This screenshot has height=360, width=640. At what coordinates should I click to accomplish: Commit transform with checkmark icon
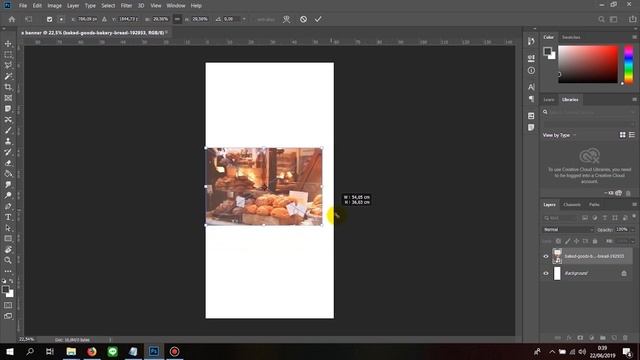coord(318,19)
